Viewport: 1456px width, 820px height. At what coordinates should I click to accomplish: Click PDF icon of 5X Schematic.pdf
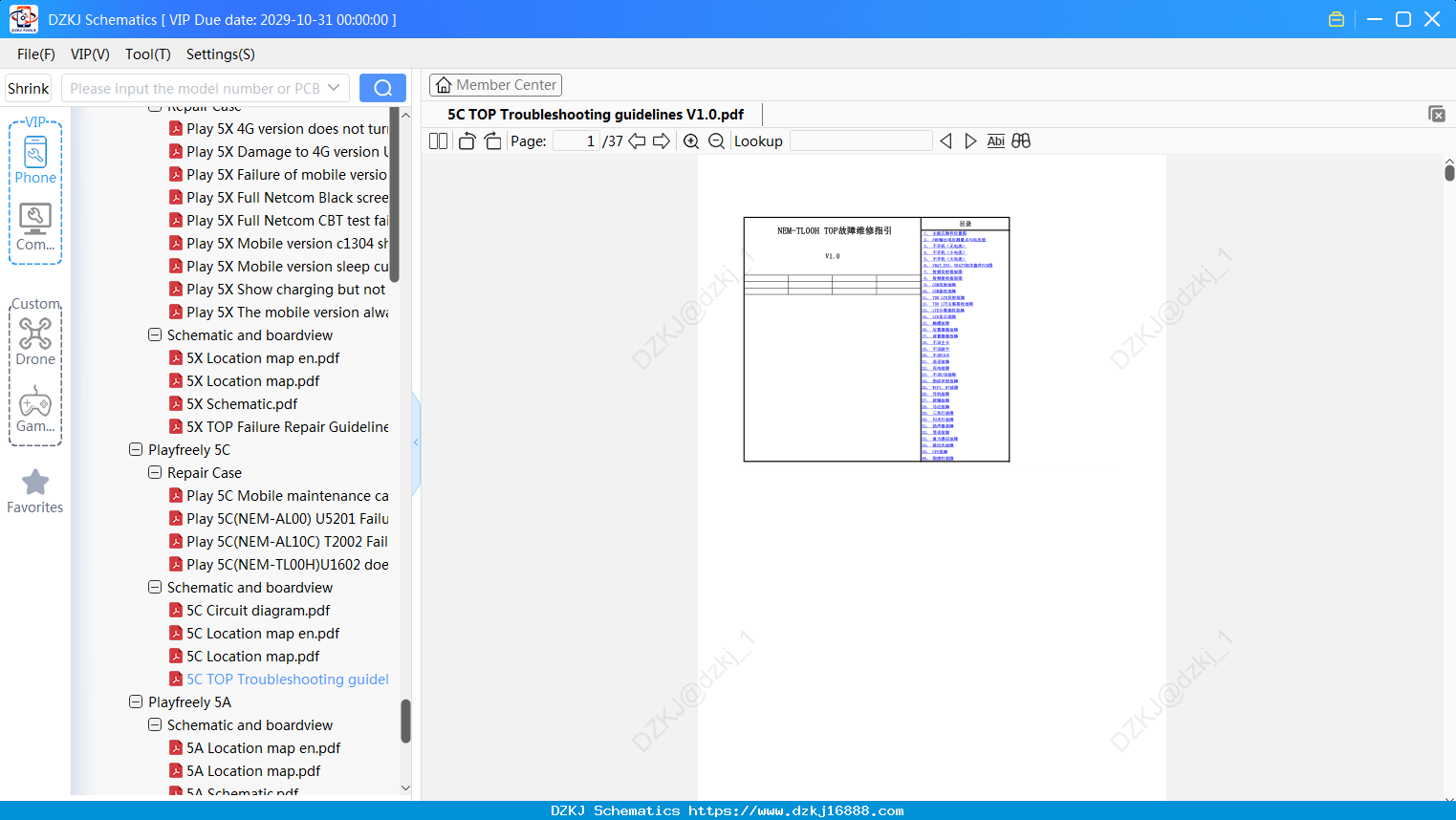coord(176,403)
